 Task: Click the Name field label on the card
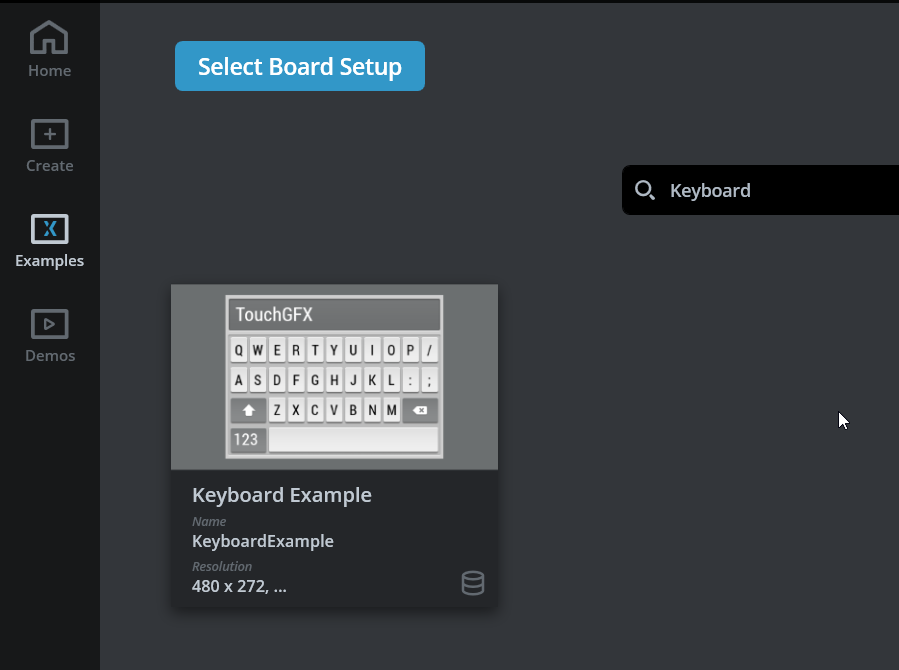[x=209, y=521]
